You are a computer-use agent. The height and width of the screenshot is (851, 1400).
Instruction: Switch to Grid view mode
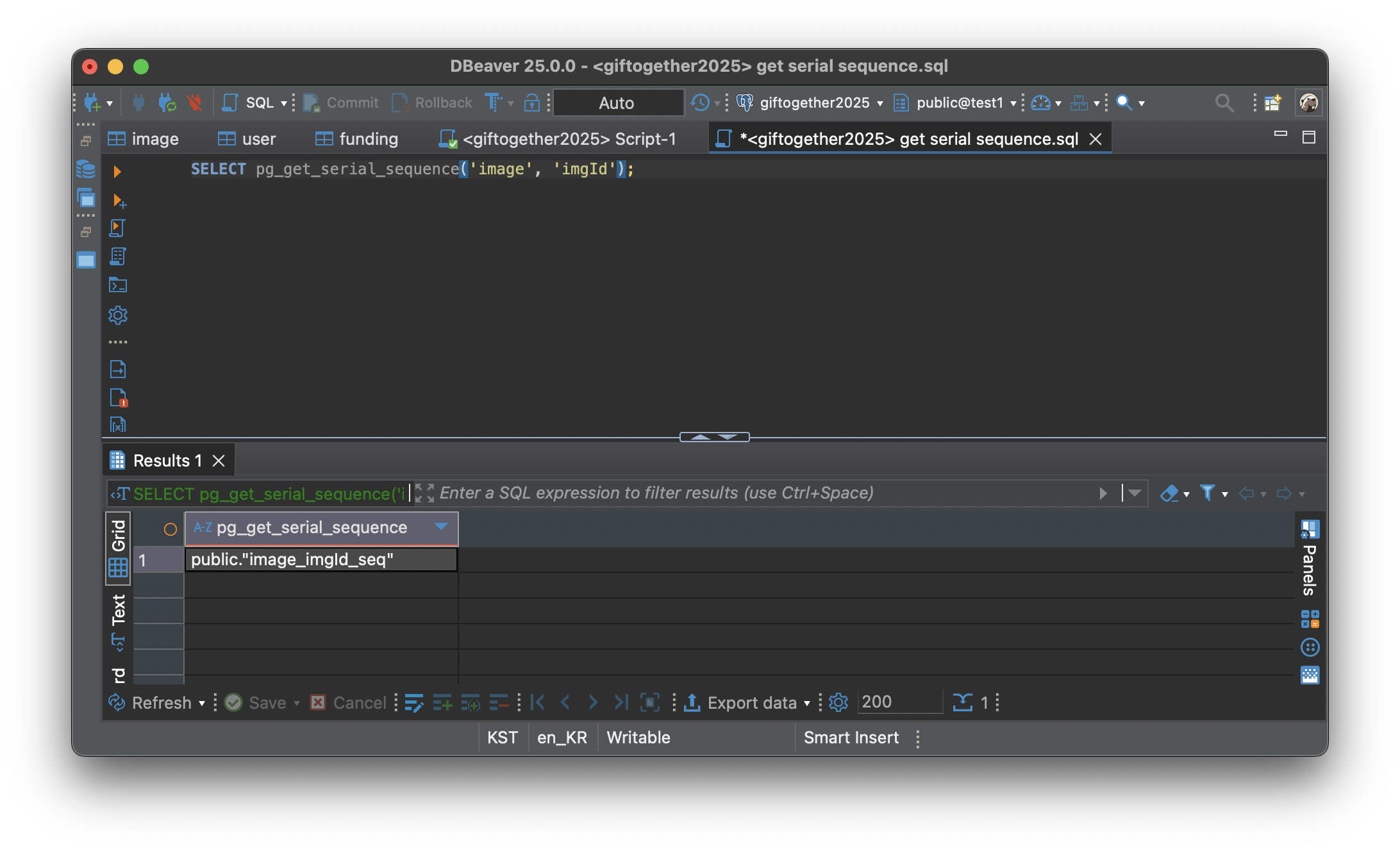coord(119,548)
